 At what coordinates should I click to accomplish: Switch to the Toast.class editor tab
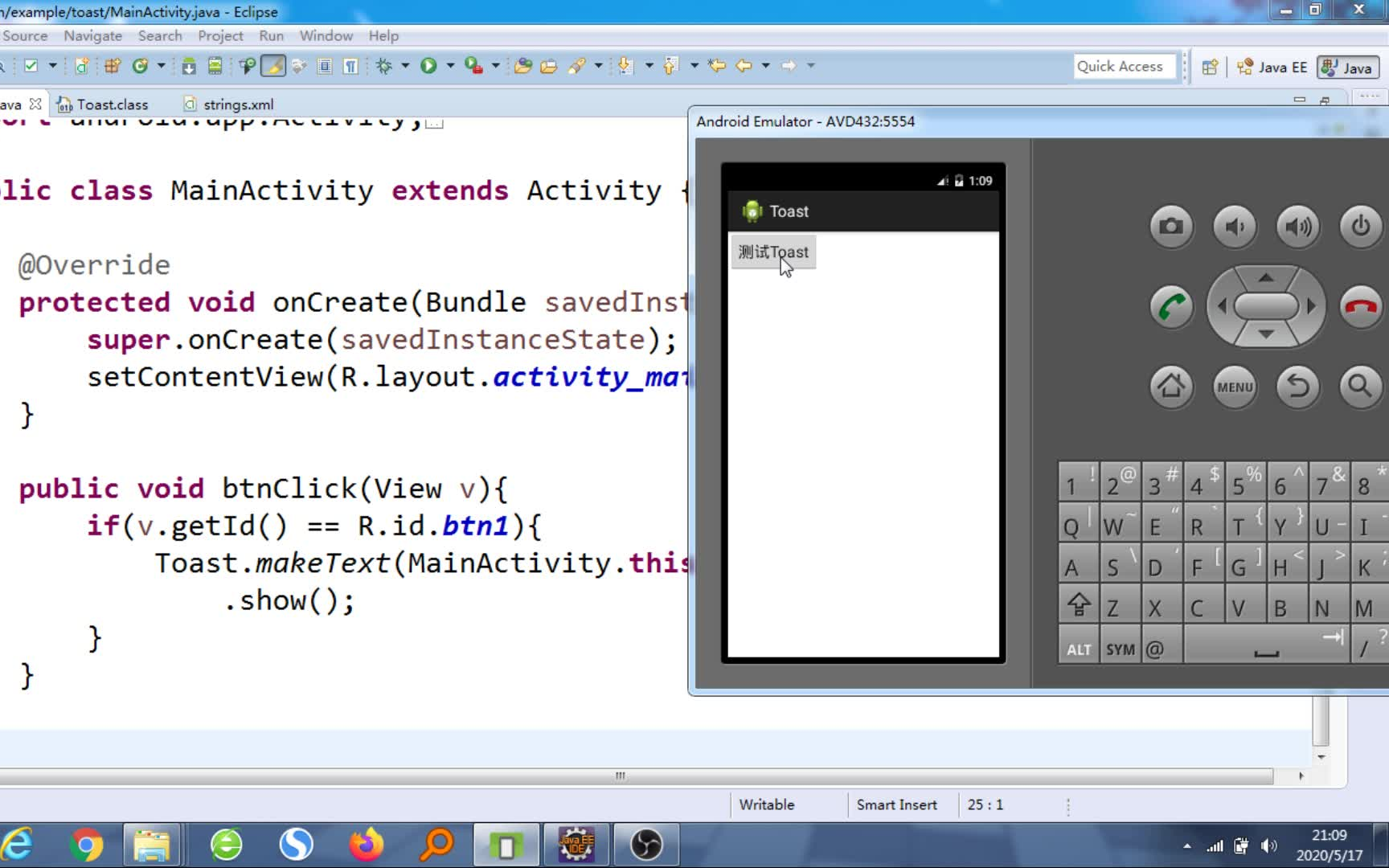[103, 104]
